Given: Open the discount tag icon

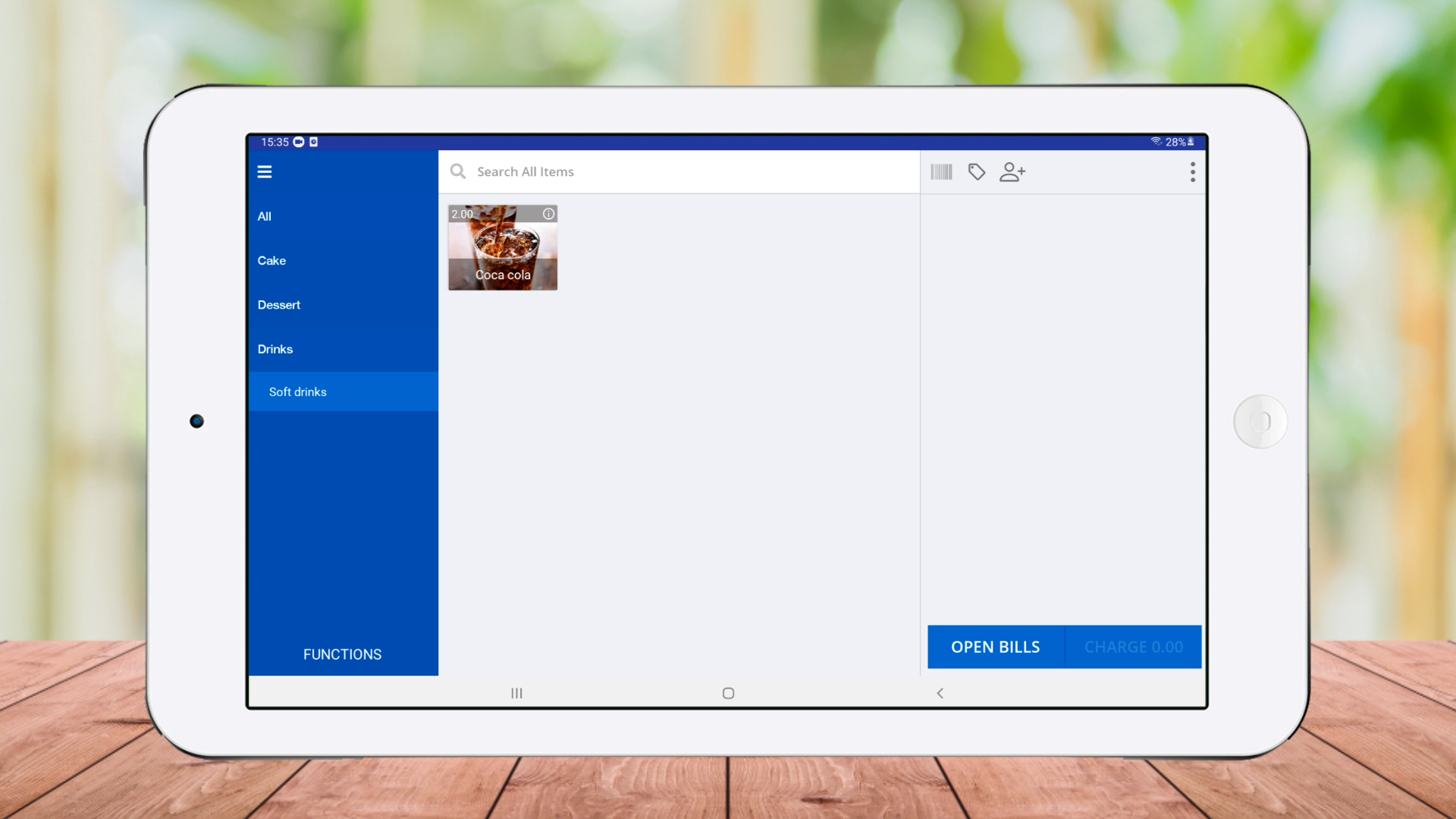Looking at the screenshot, I should [x=977, y=172].
